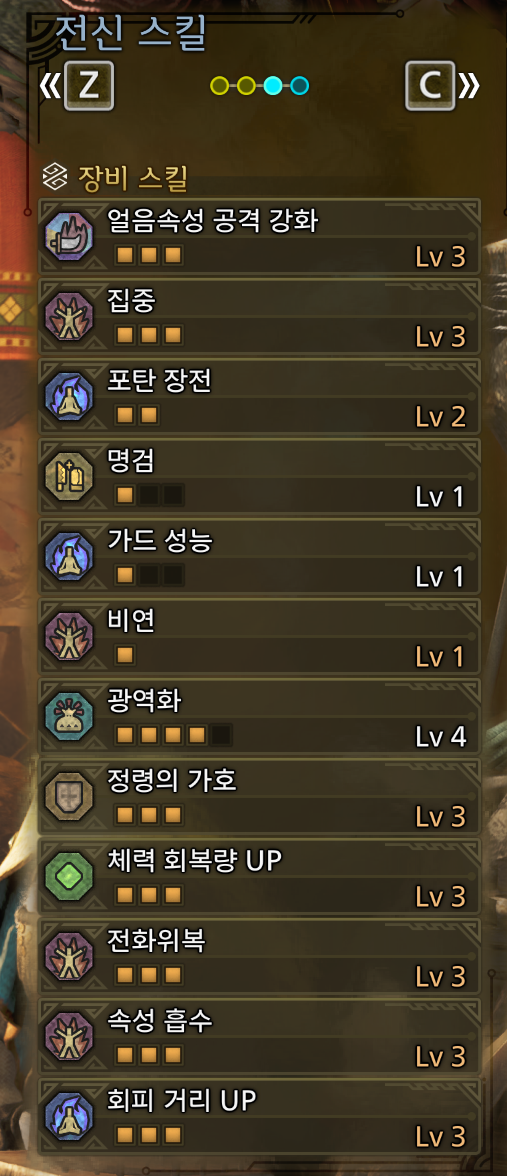Viewport: 507px width, 1176px height.
Task: Select the 포탄 장전 skill icon
Action: [70, 397]
